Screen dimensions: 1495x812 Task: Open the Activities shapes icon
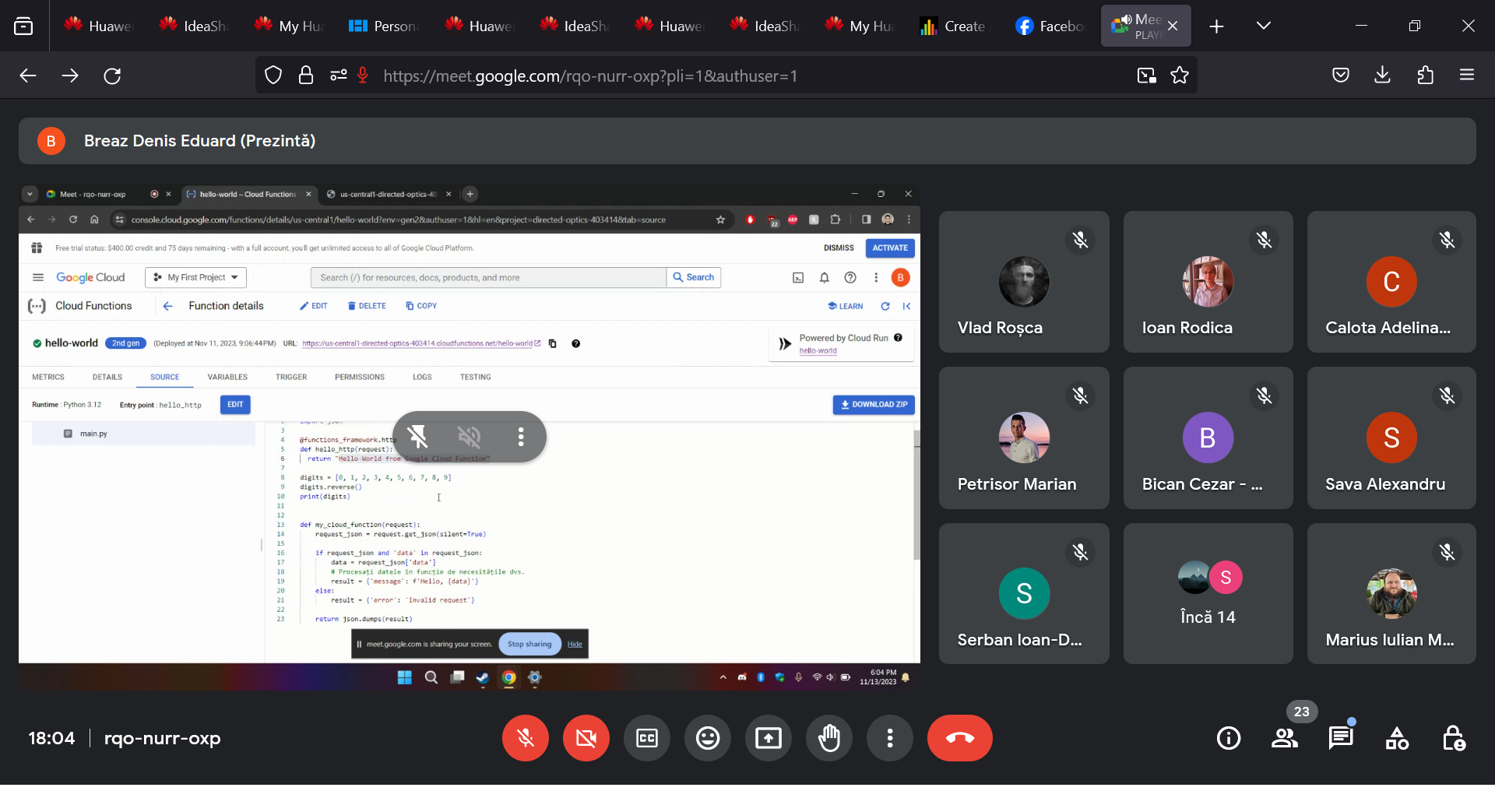(1397, 738)
